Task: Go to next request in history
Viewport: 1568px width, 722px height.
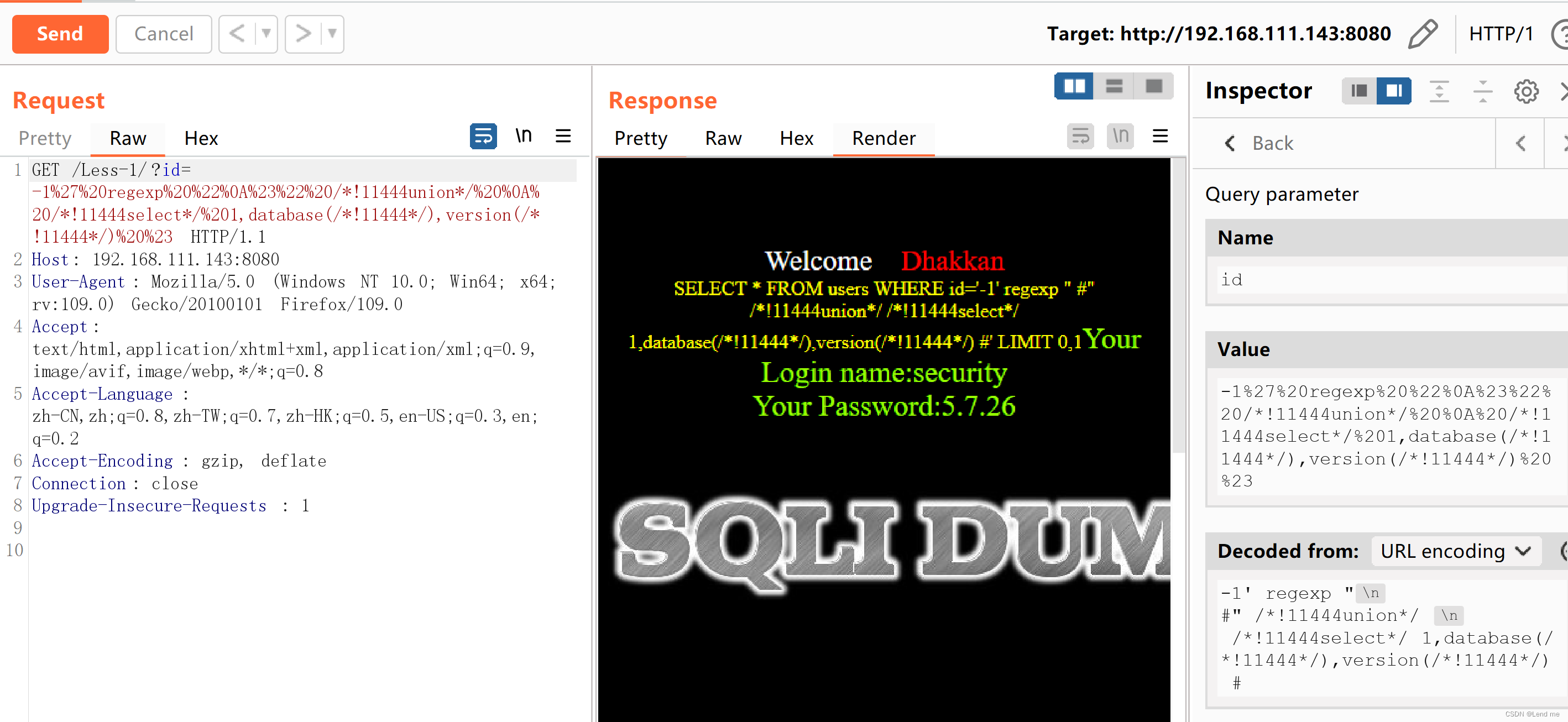Action: 303,34
